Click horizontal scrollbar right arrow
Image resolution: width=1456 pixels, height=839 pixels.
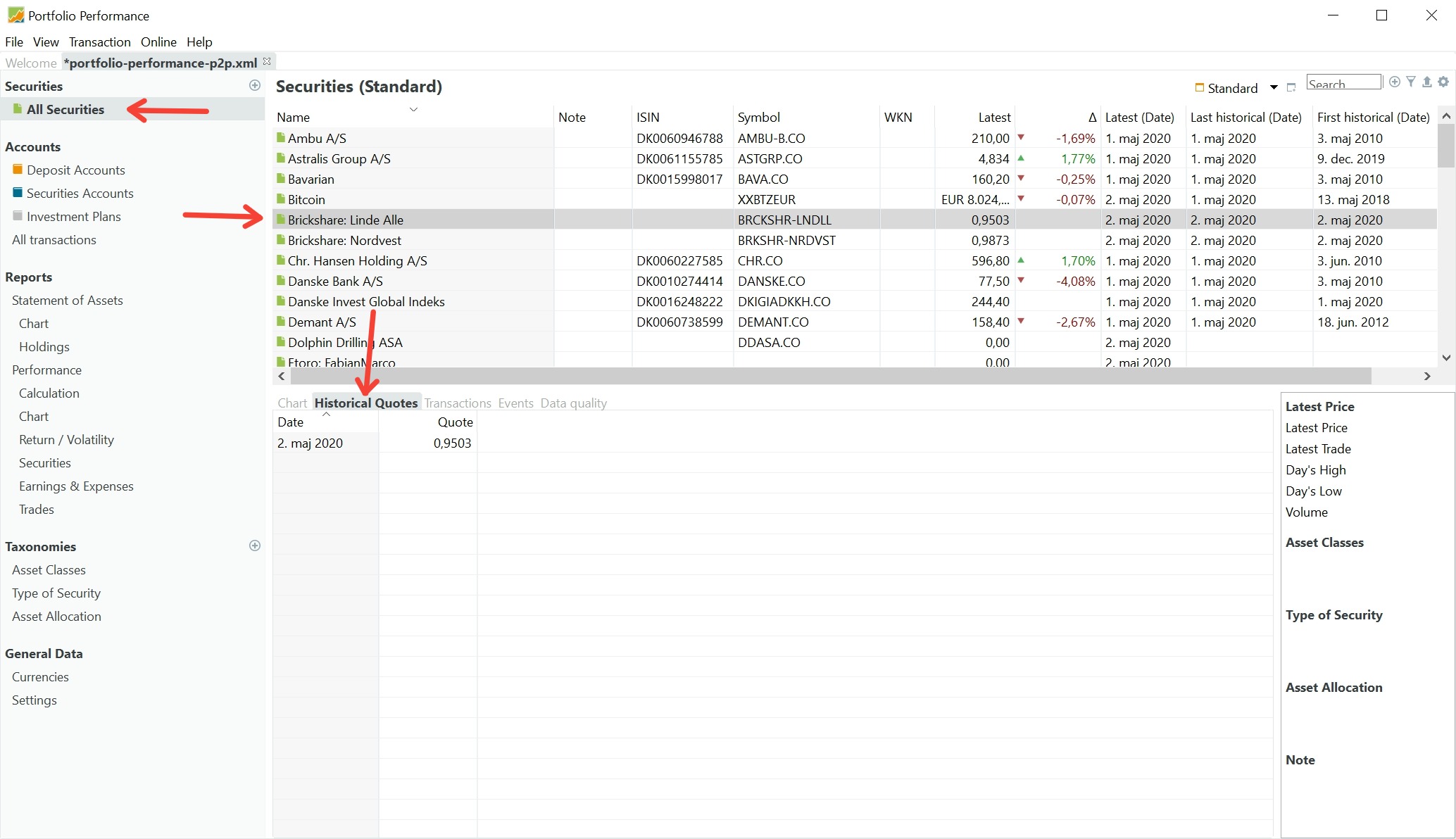[1427, 376]
